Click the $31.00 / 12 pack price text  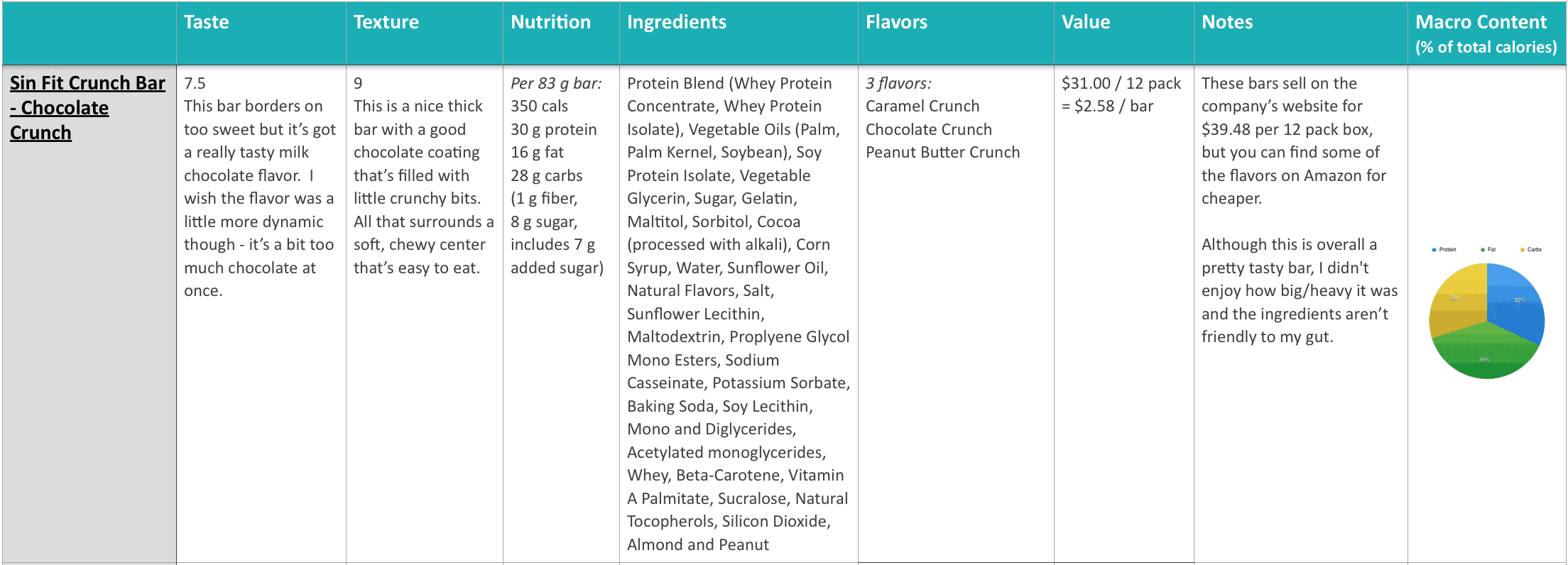(1121, 83)
